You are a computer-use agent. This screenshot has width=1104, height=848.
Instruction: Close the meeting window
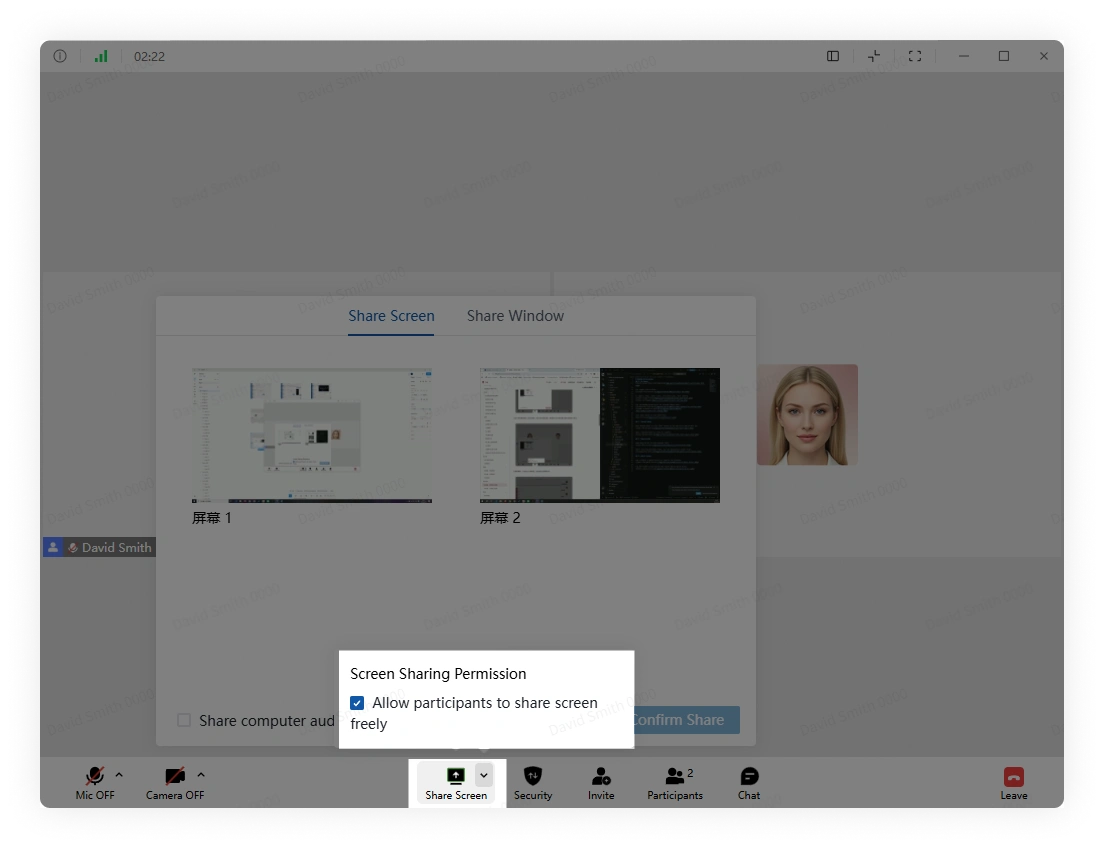1044,56
